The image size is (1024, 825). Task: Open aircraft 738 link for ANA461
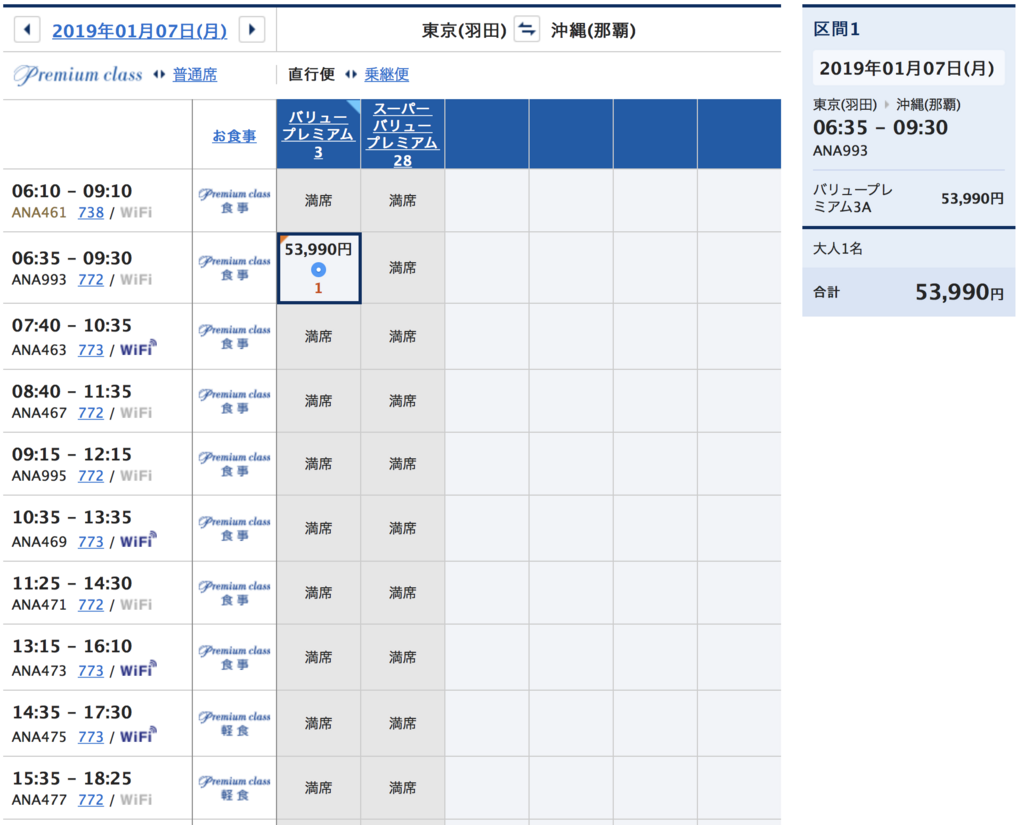coord(91,212)
